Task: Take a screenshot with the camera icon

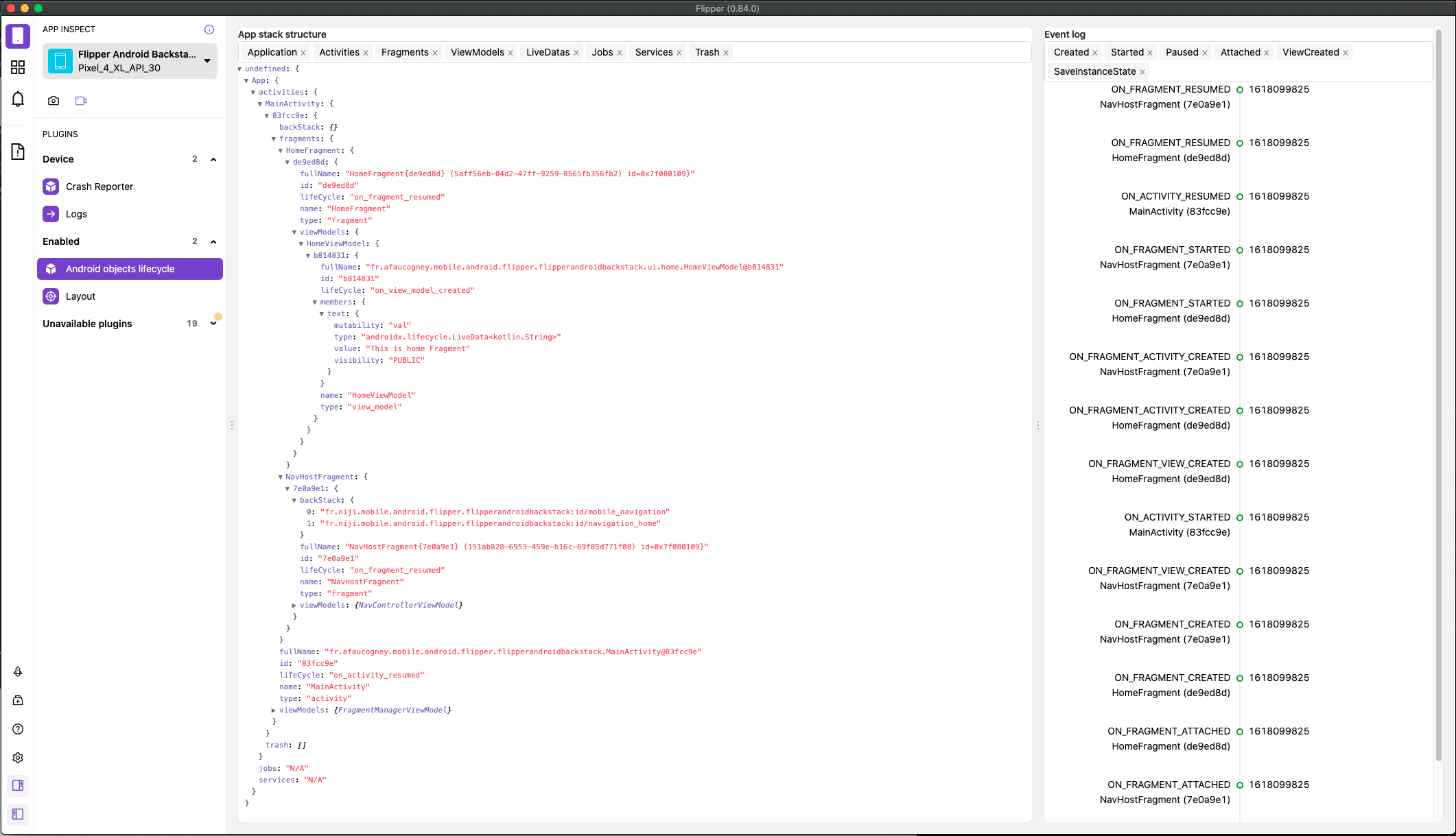Action: click(x=54, y=101)
